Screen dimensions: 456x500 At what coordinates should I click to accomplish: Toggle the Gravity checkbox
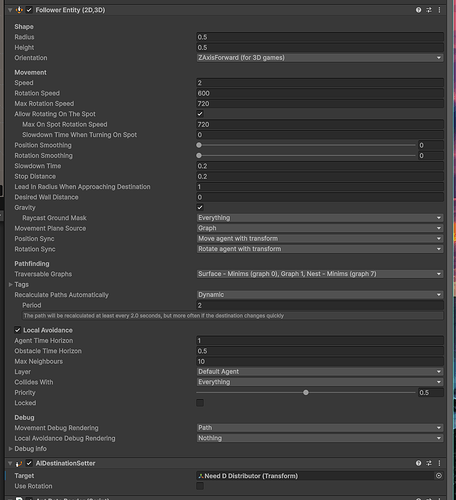click(200, 207)
